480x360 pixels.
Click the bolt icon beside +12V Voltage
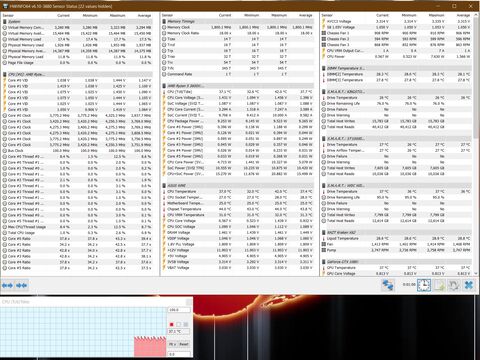coord(164,250)
